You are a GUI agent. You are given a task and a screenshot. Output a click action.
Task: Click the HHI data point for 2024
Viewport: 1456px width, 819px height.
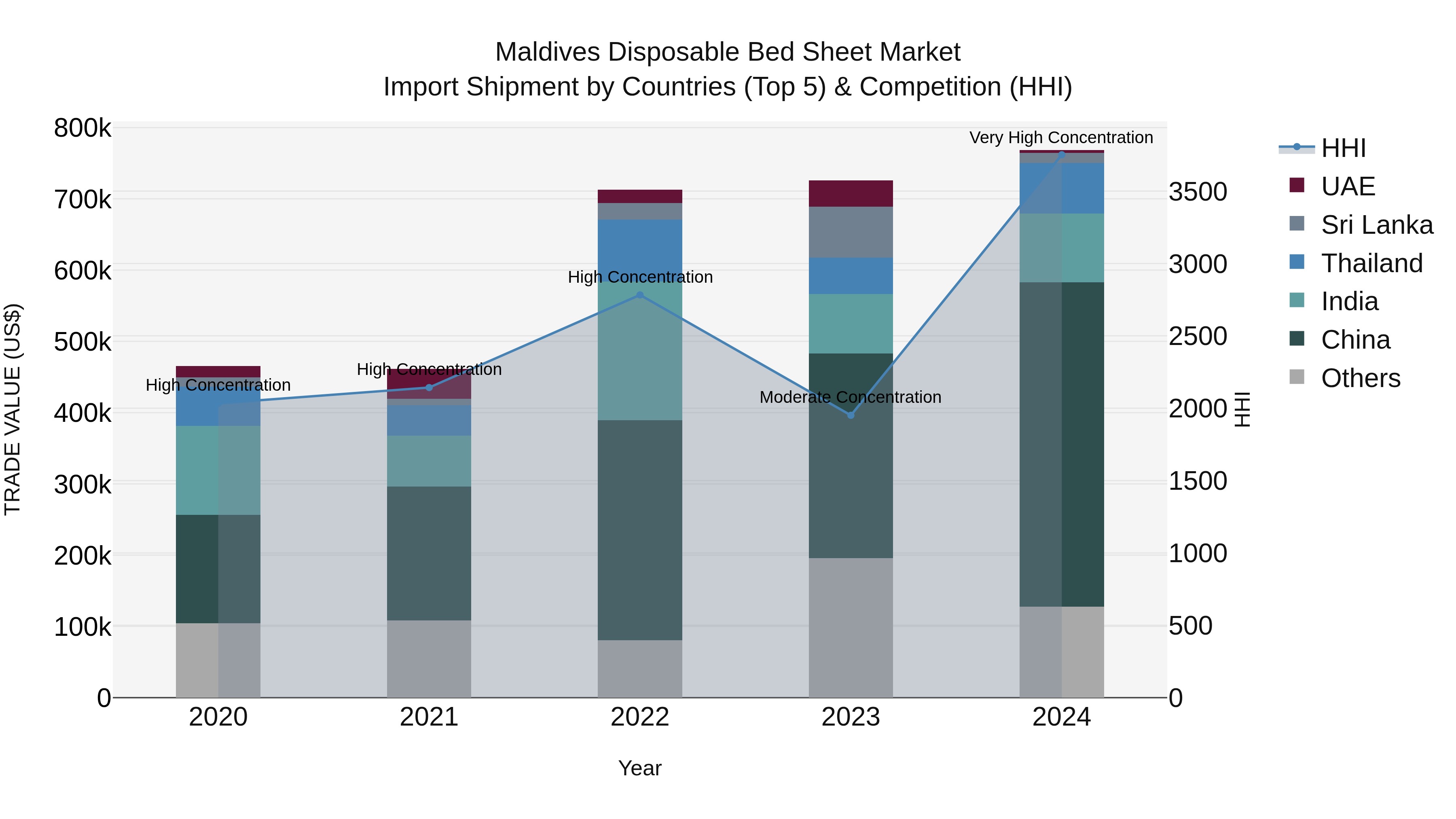1062,154
